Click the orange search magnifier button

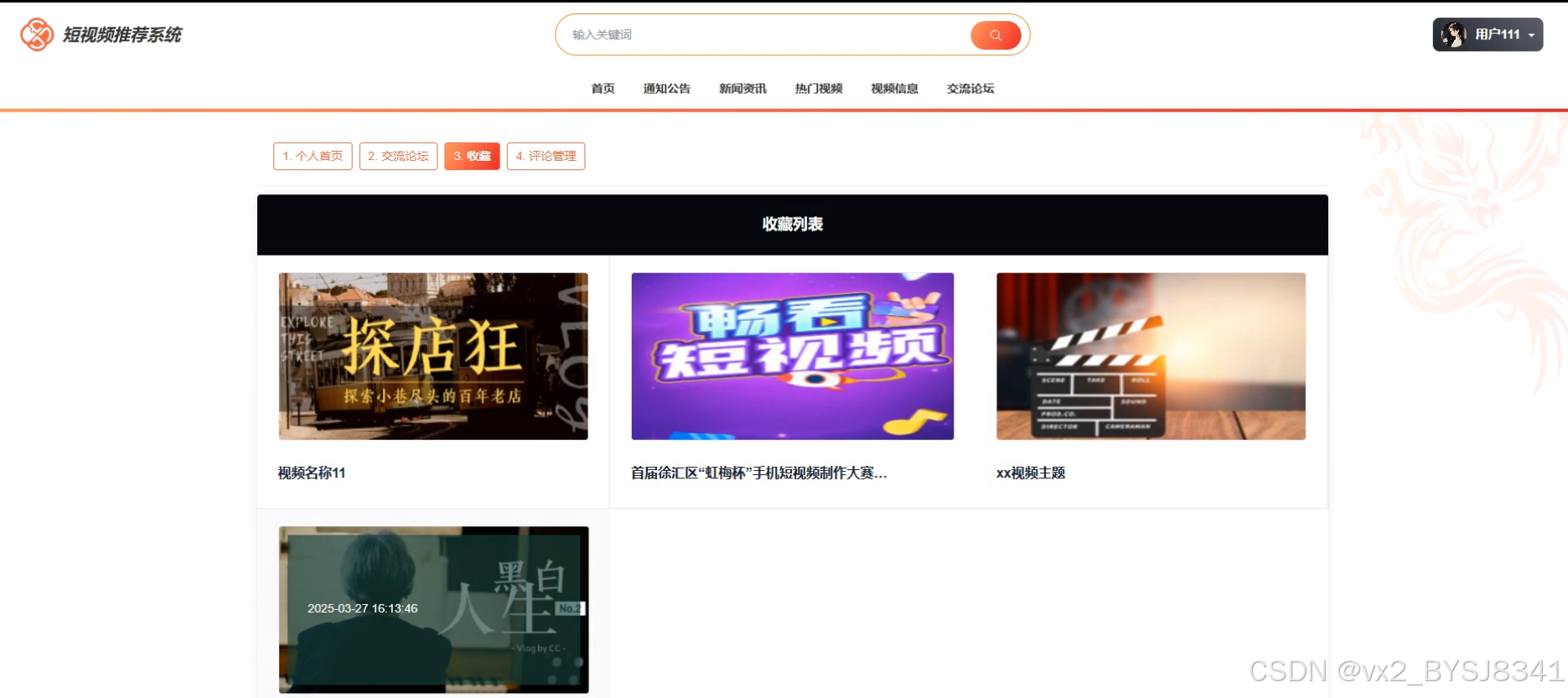996,35
